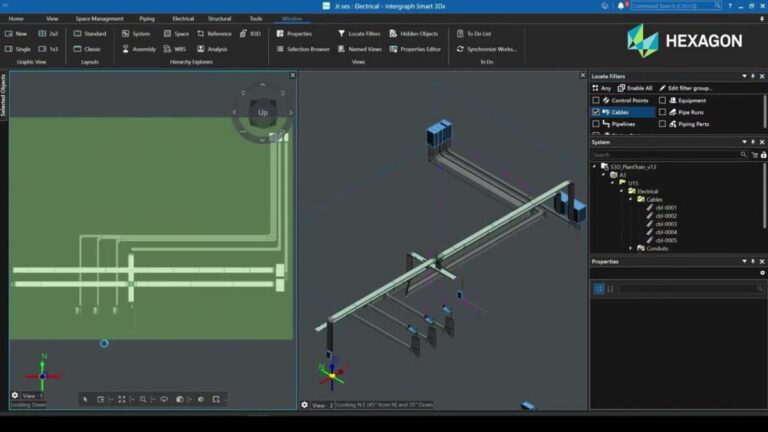
Task: Apply the Standard layout
Action: pos(90,34)
